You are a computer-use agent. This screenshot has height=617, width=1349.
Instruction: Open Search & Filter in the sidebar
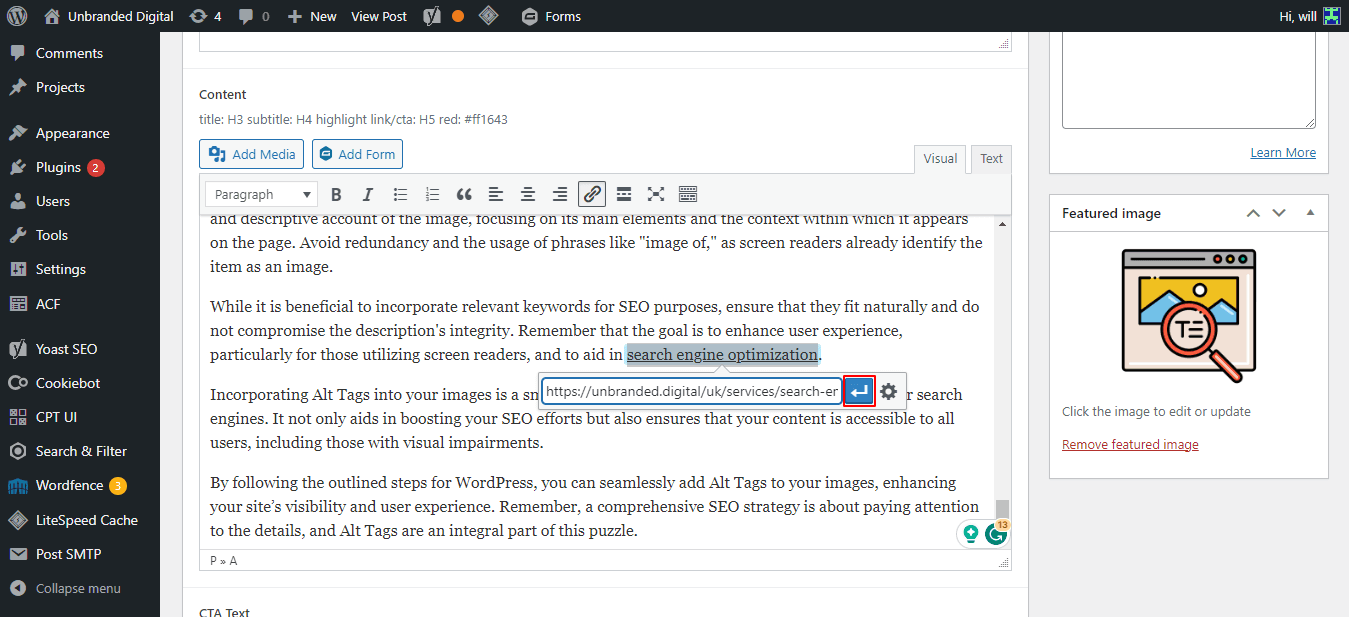pyautogui.click(x=81, y=451)
